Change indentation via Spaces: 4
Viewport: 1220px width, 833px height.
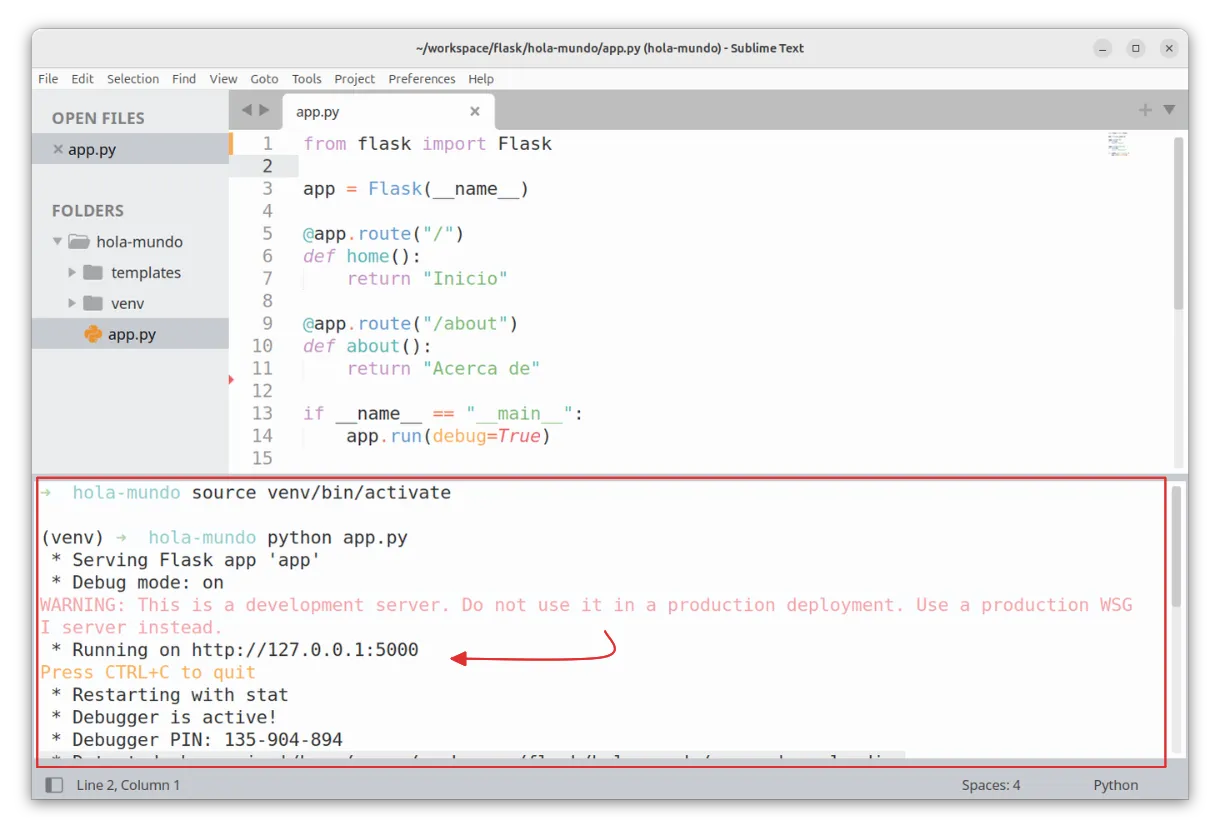[990, 786]
